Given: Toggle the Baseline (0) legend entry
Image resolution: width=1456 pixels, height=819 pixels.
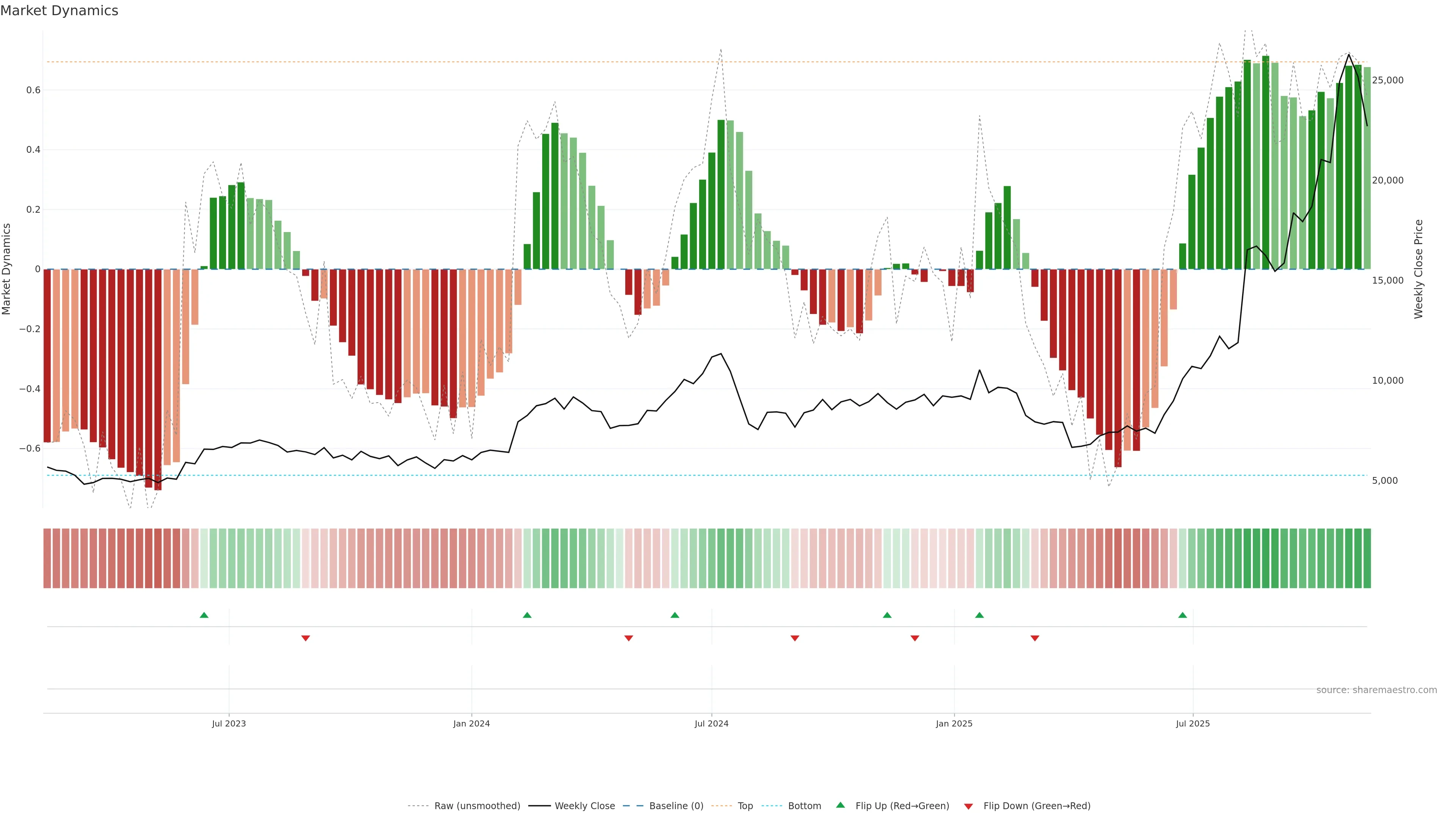Looking at the screenshot, I should [676, 806].
